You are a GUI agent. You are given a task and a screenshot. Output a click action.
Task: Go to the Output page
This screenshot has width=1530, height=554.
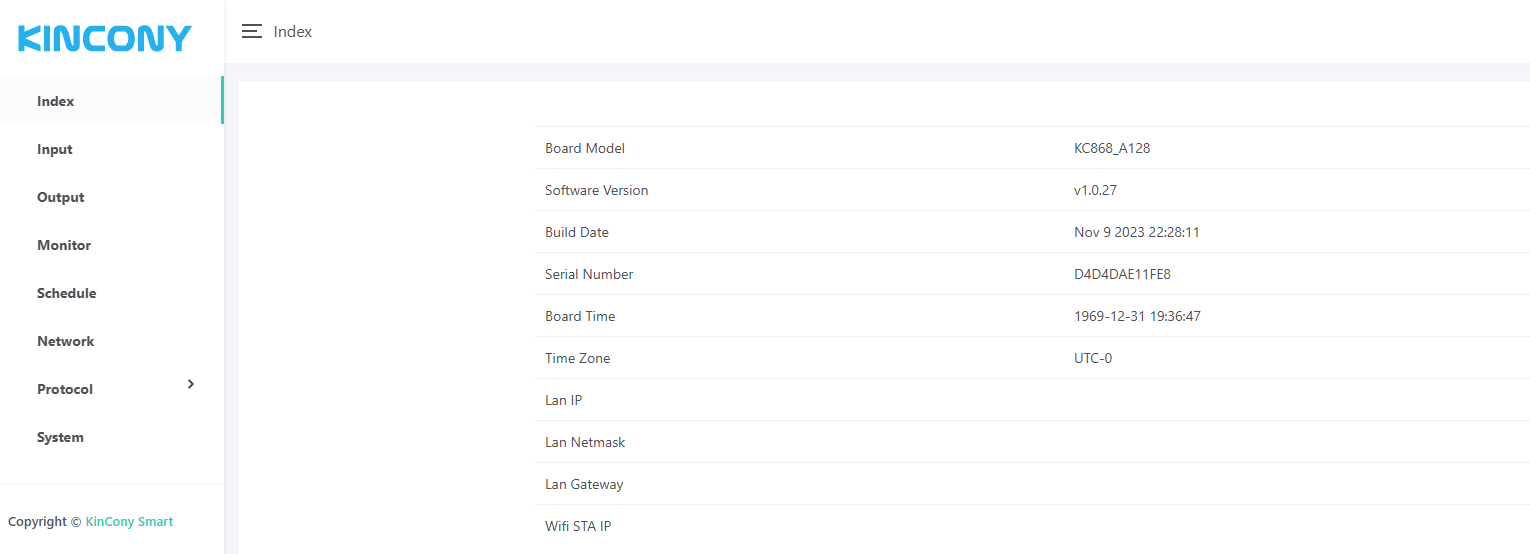[x=61, y=197]
